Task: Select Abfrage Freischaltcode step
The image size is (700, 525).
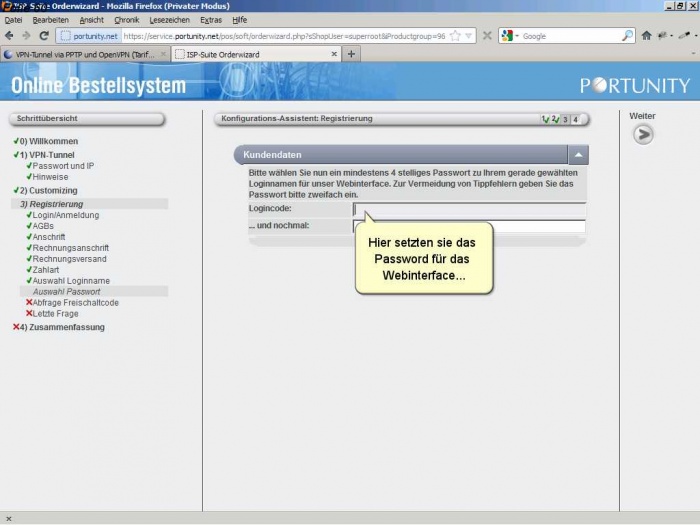Action: (75, 303)
